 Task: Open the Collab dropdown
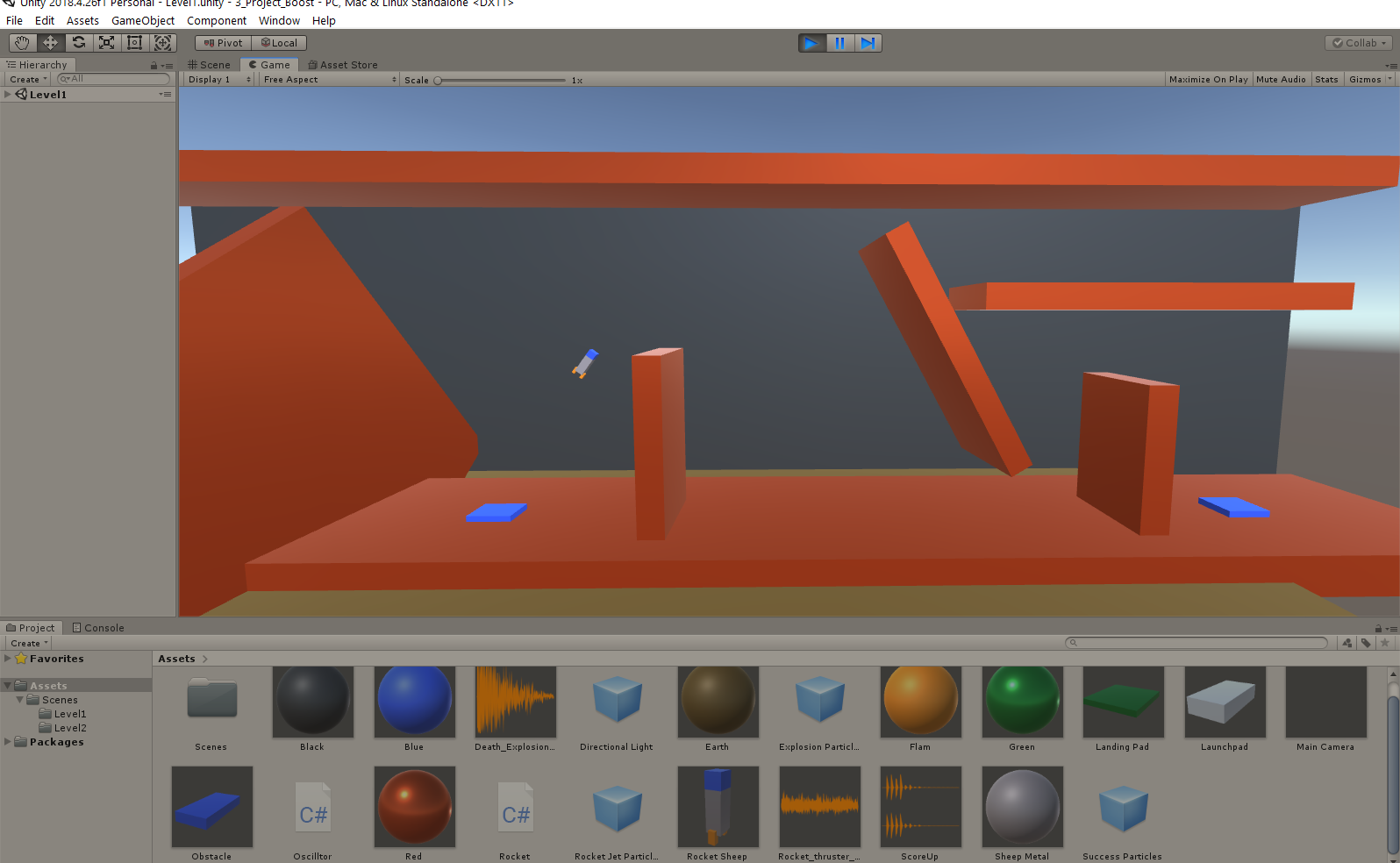[x=1359, y=42]
